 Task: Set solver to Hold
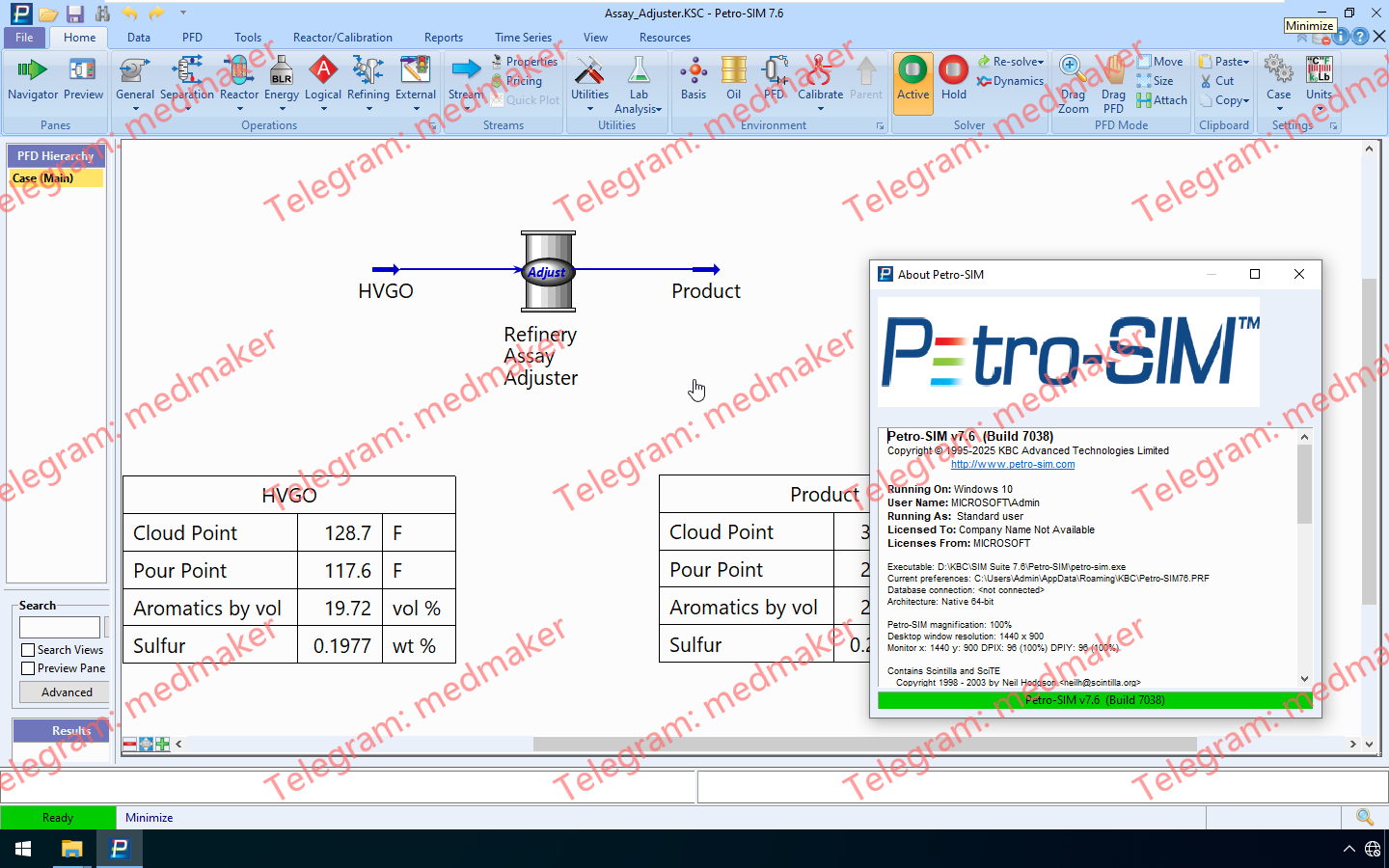(953, 78)
